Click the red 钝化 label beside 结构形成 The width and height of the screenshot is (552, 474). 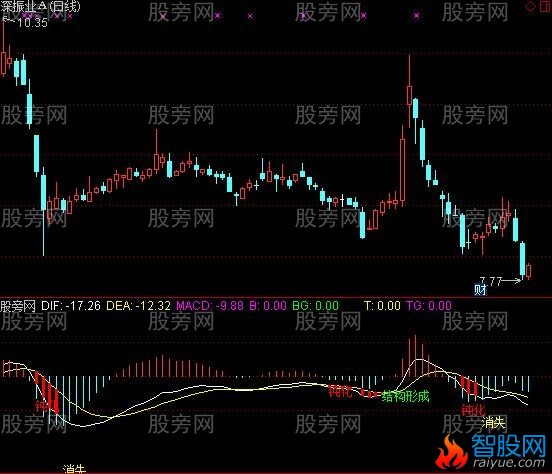click(340, 391)
